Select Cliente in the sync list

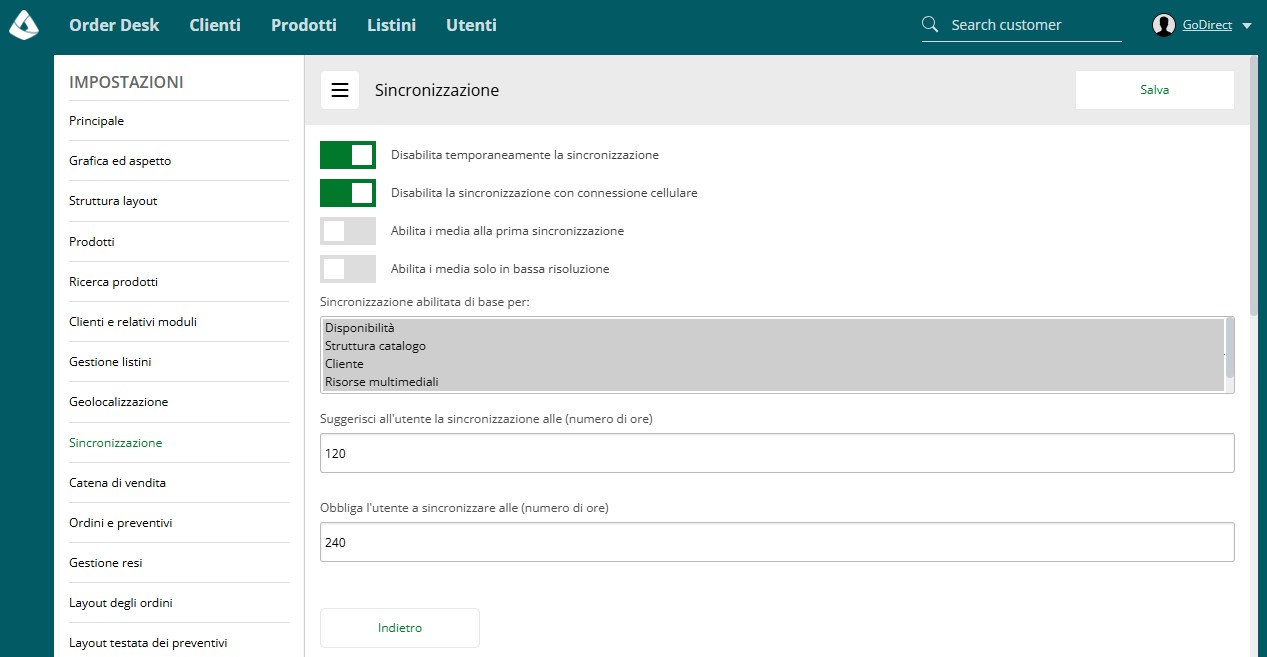tap(773, 364)
